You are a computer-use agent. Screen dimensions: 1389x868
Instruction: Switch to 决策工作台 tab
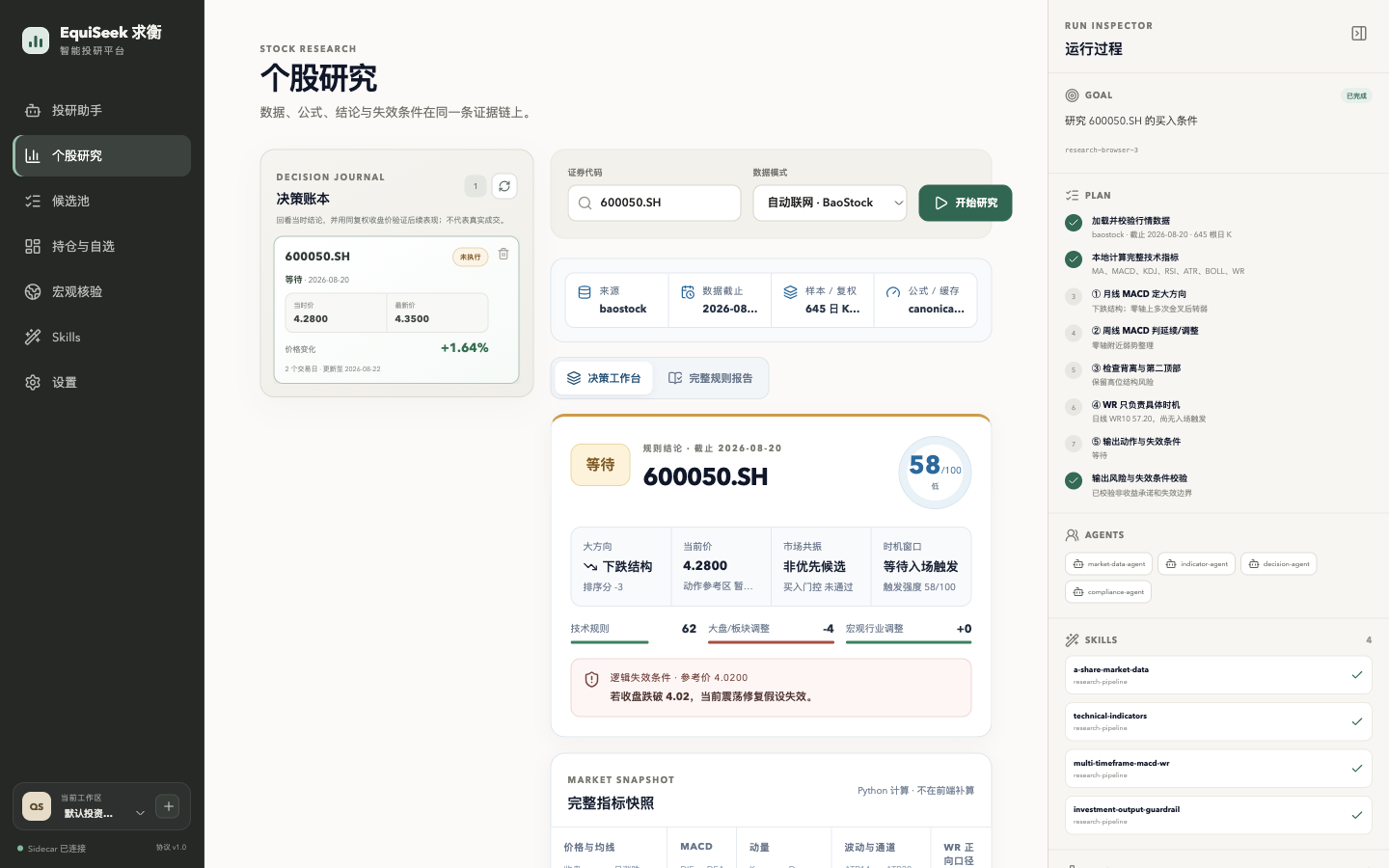pos(604,378)
